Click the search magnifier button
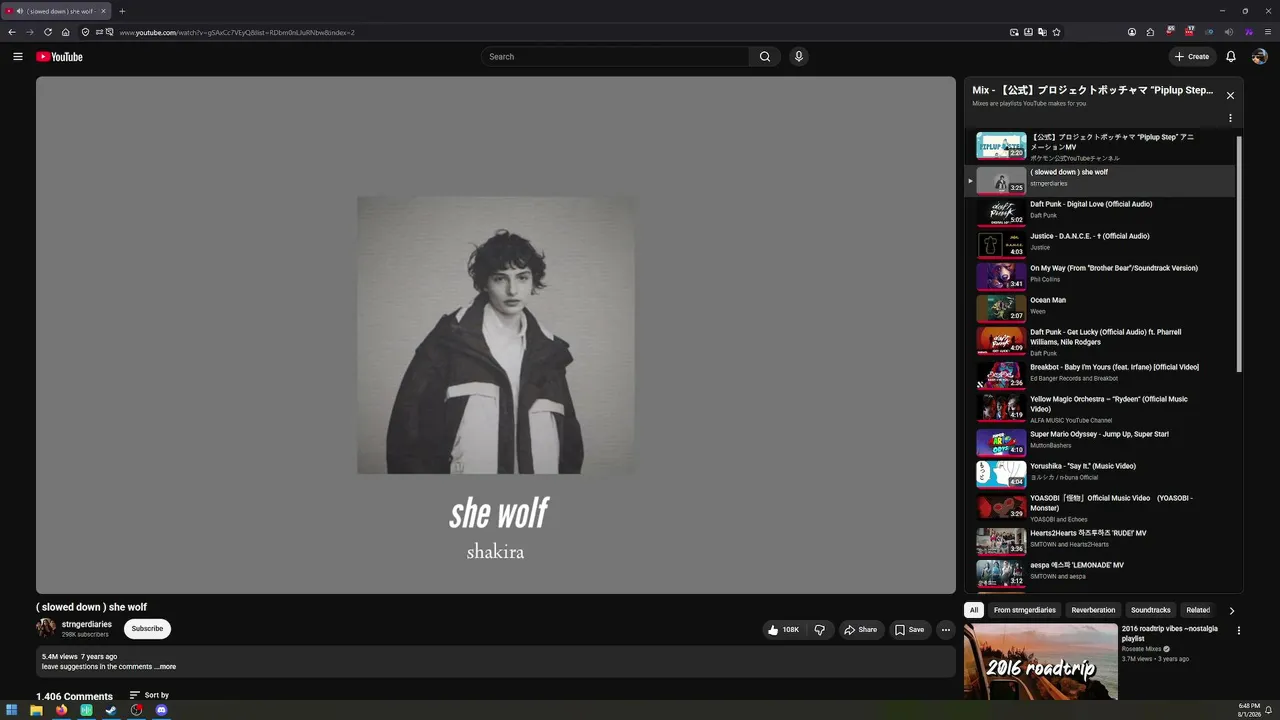 point(765,57)
